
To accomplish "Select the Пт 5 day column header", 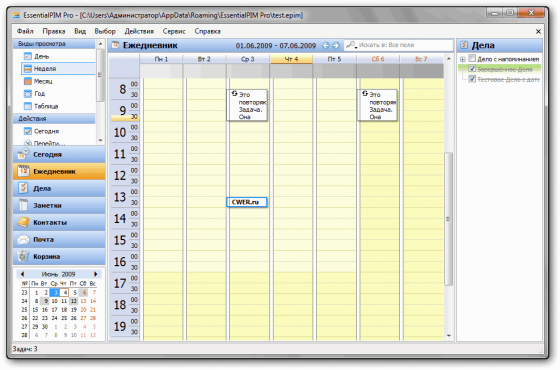I will 335,59.
